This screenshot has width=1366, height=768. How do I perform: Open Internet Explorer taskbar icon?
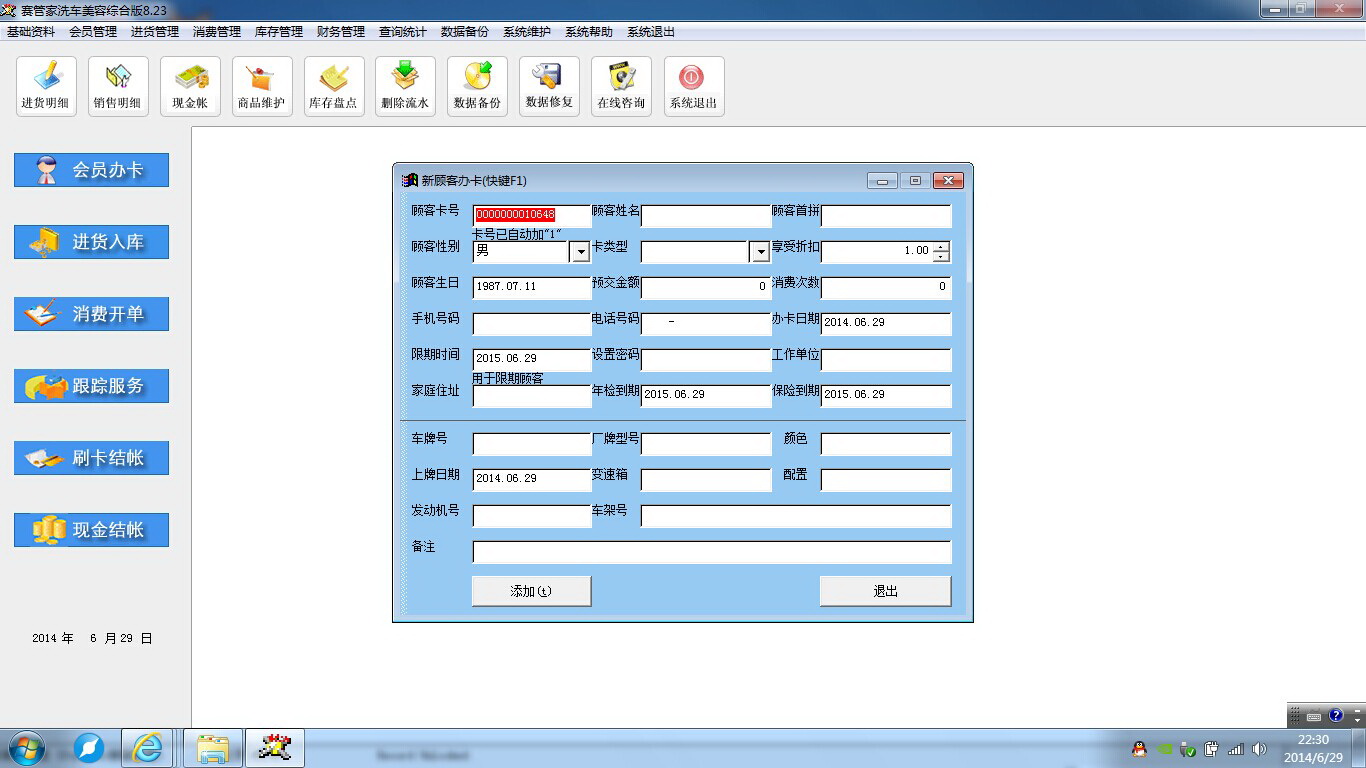coord(147,748)
